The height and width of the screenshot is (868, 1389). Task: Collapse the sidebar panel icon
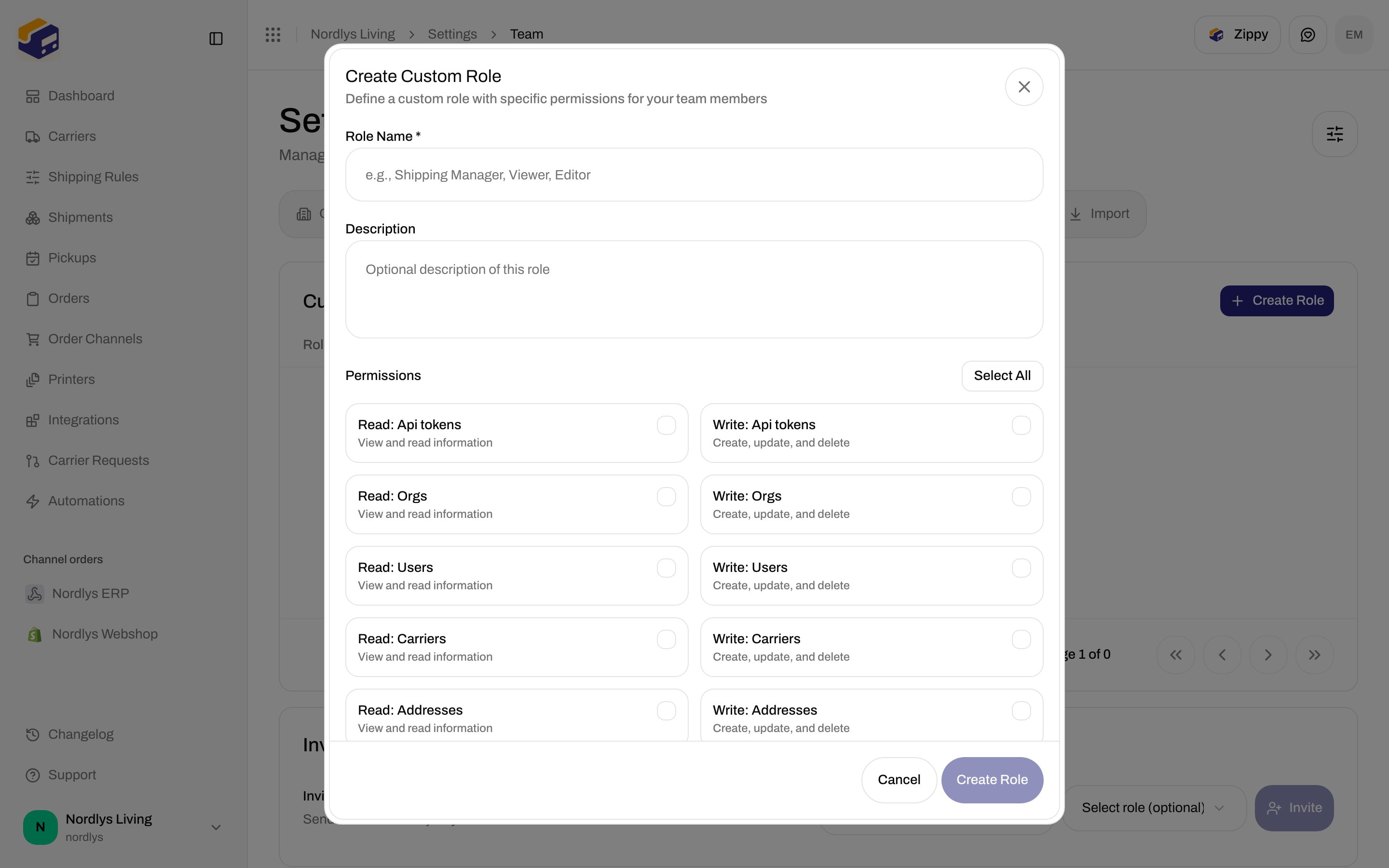216,39
